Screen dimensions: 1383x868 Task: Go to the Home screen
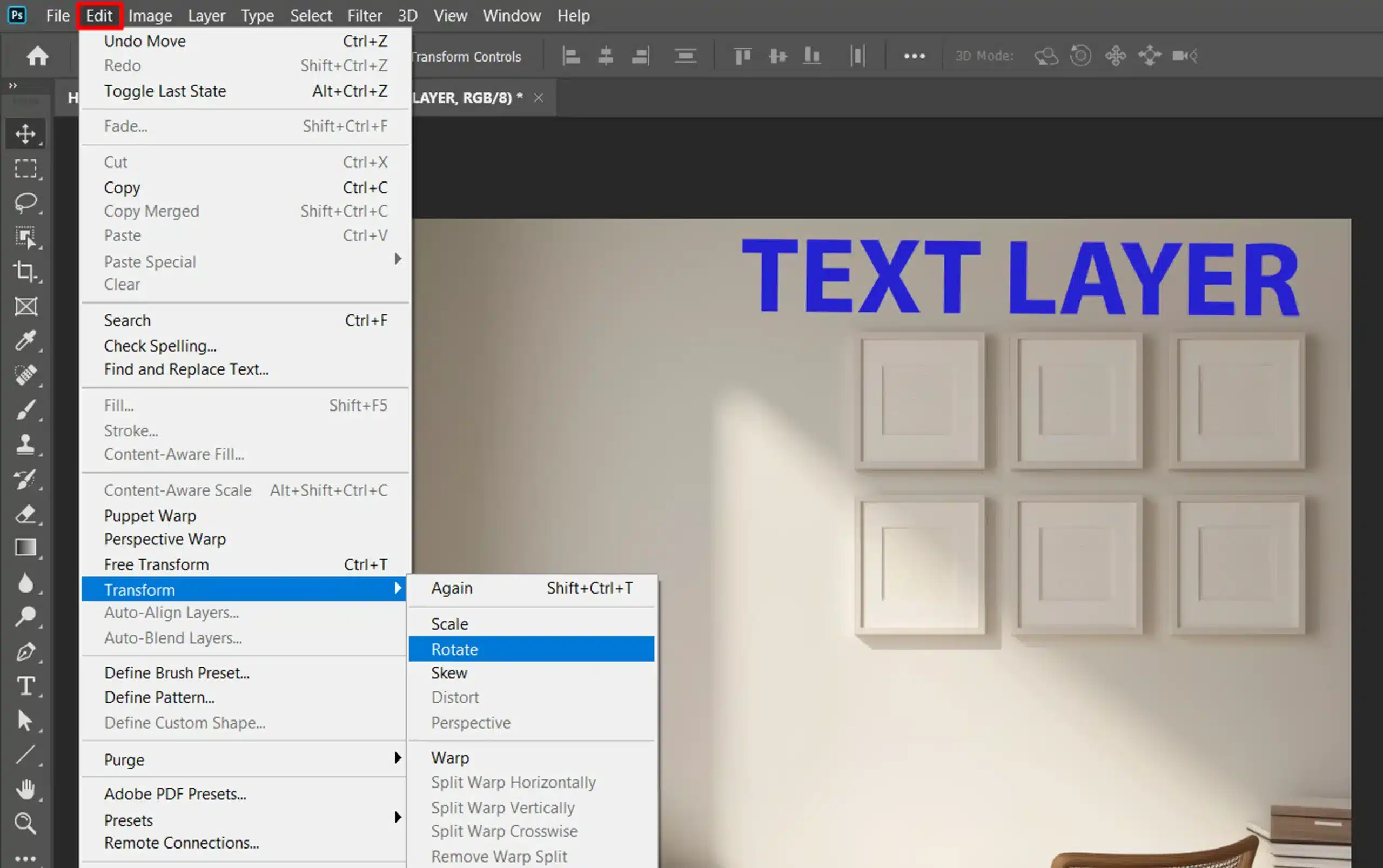coord(38,56)
